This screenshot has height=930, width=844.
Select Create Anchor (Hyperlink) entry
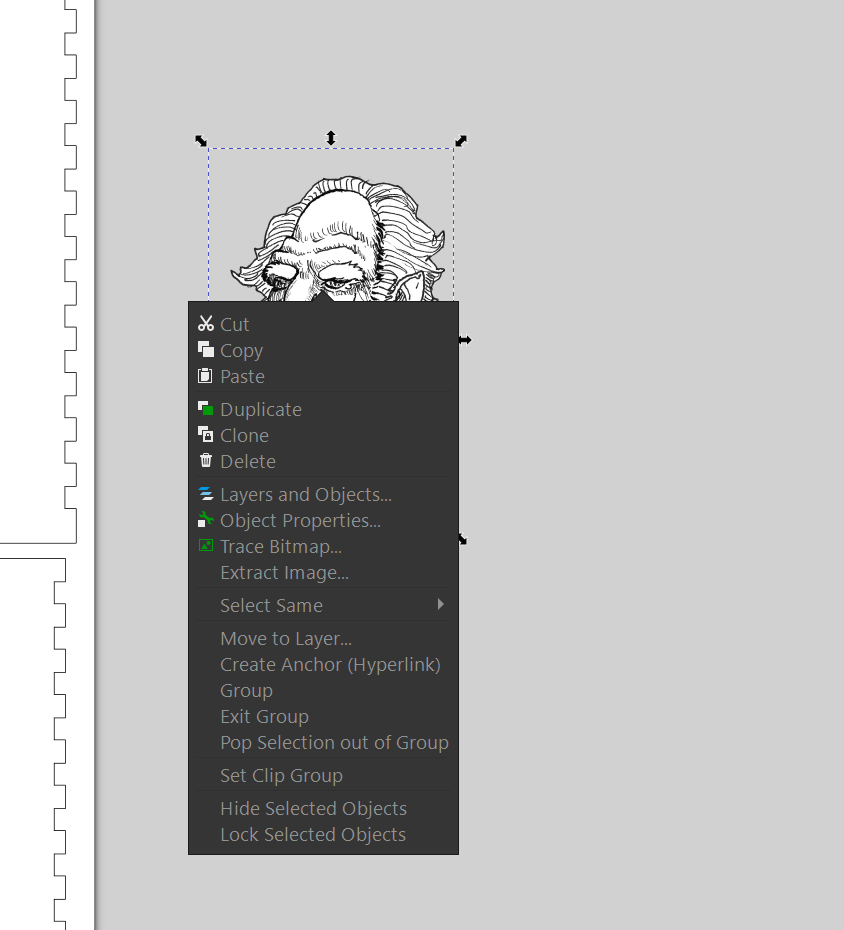click(x=323, y=665)
